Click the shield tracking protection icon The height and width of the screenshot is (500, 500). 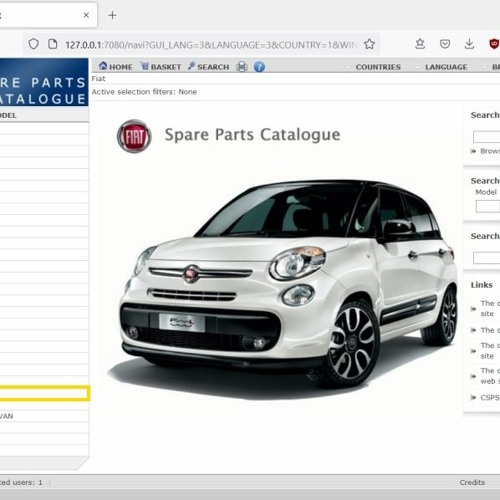point(34,44)
